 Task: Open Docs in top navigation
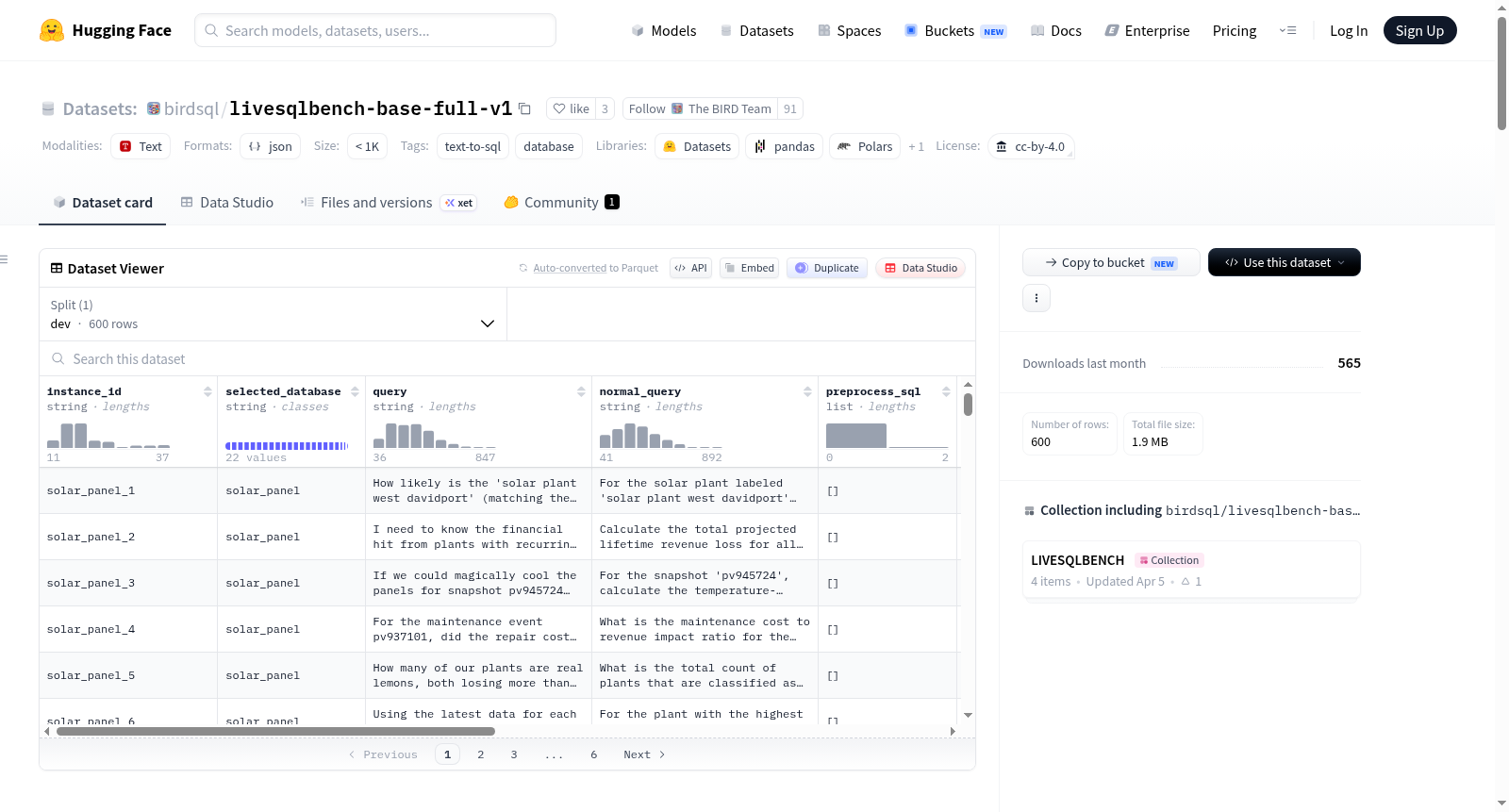[x=1055, y=30]
